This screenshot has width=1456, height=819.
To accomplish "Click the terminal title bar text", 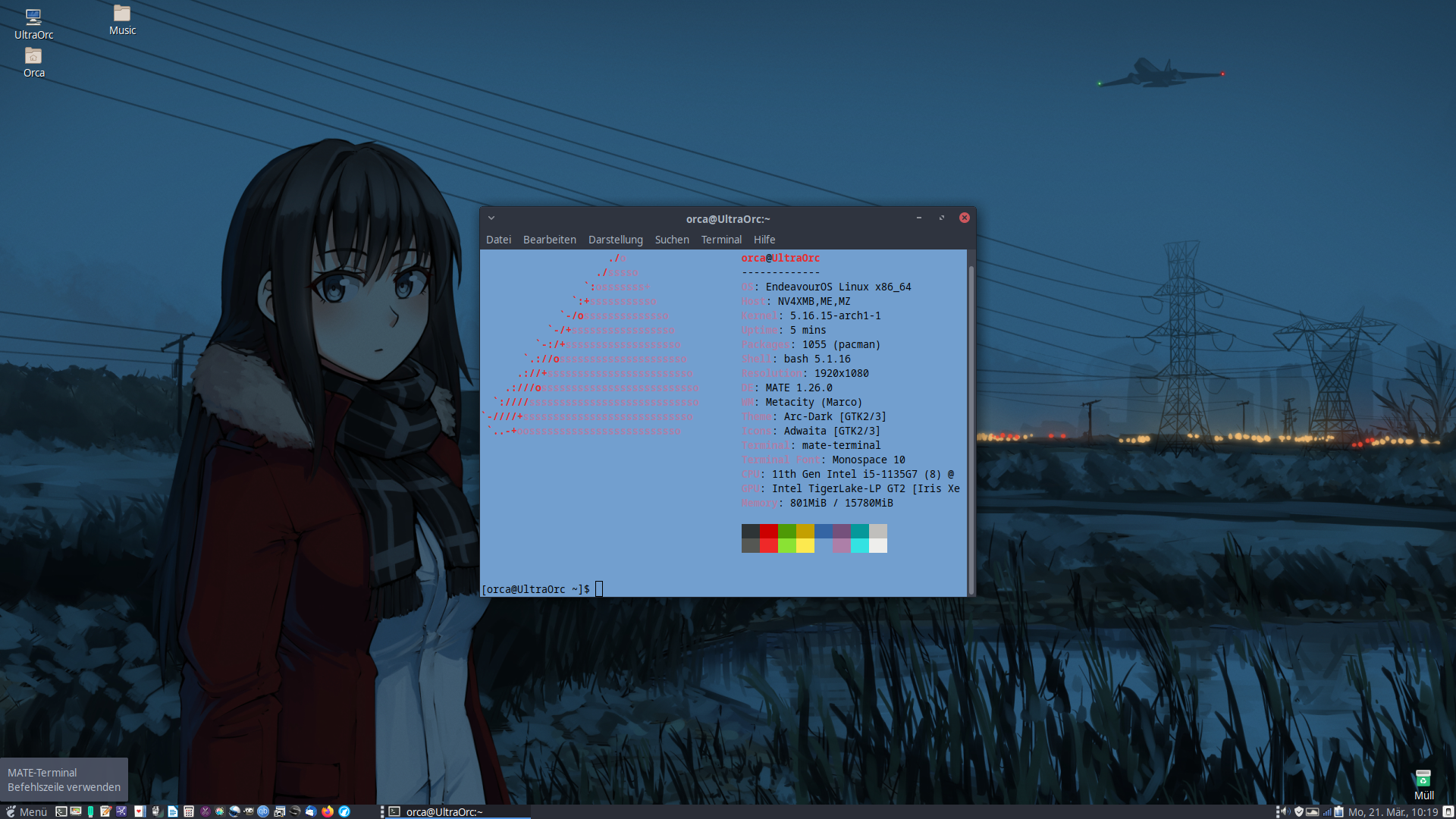I will click(x=728, y=219).
